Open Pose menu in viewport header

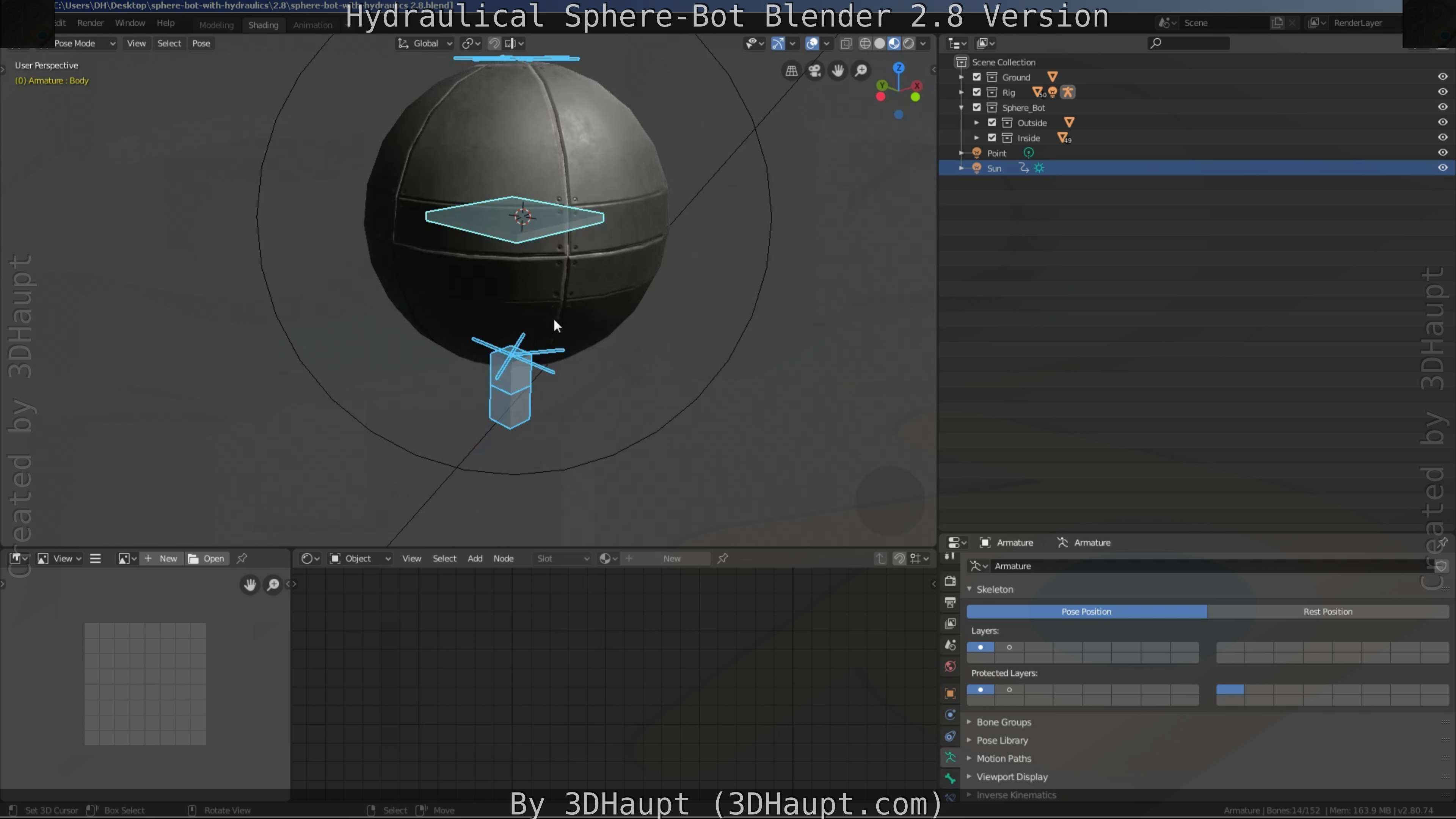201,44
